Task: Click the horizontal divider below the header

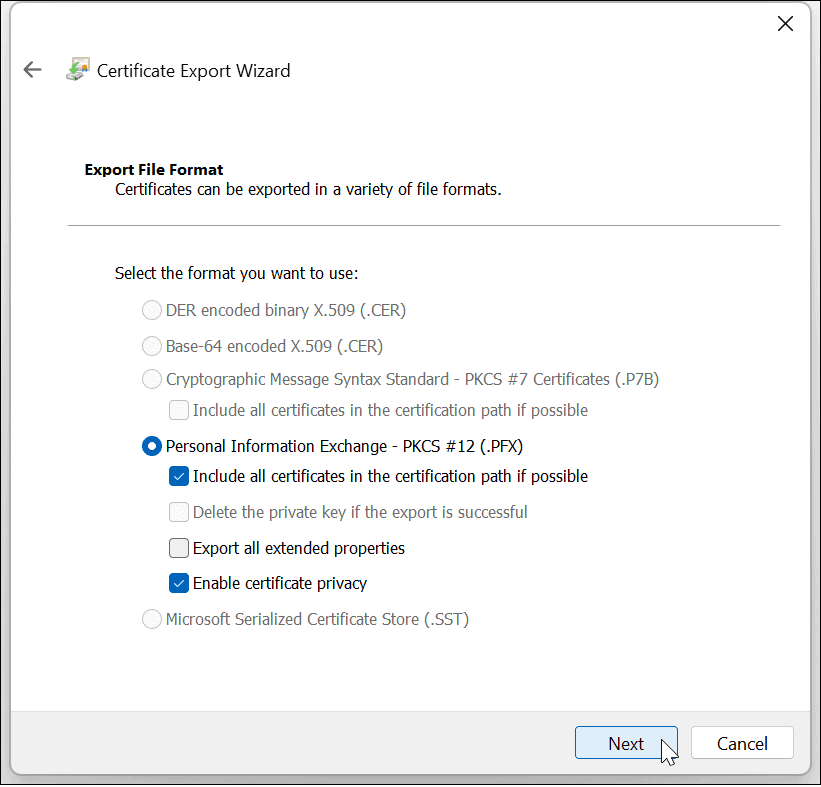Action: (x=423, y=226)
